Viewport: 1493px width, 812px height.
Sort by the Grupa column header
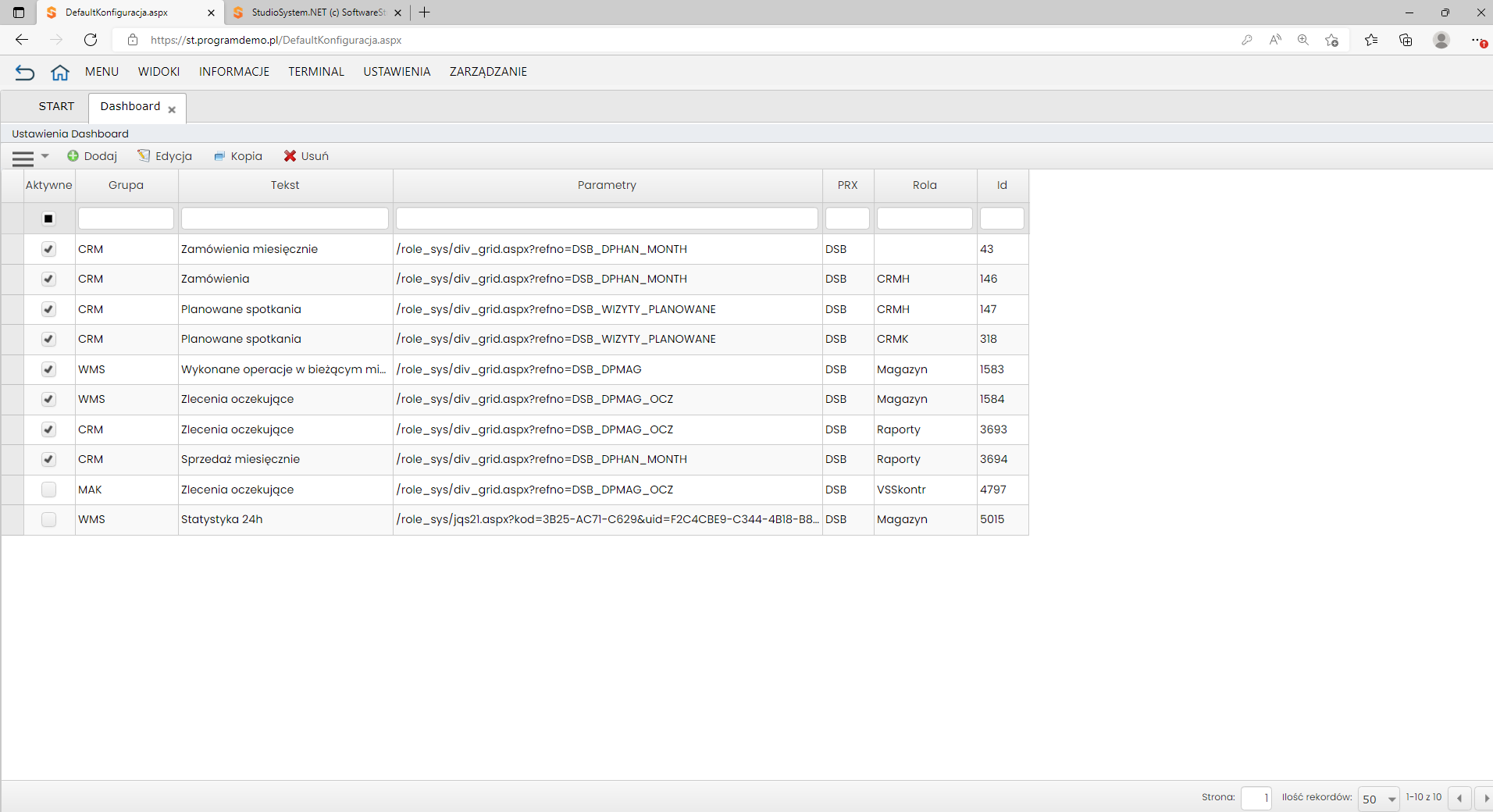tap(126, 185)
